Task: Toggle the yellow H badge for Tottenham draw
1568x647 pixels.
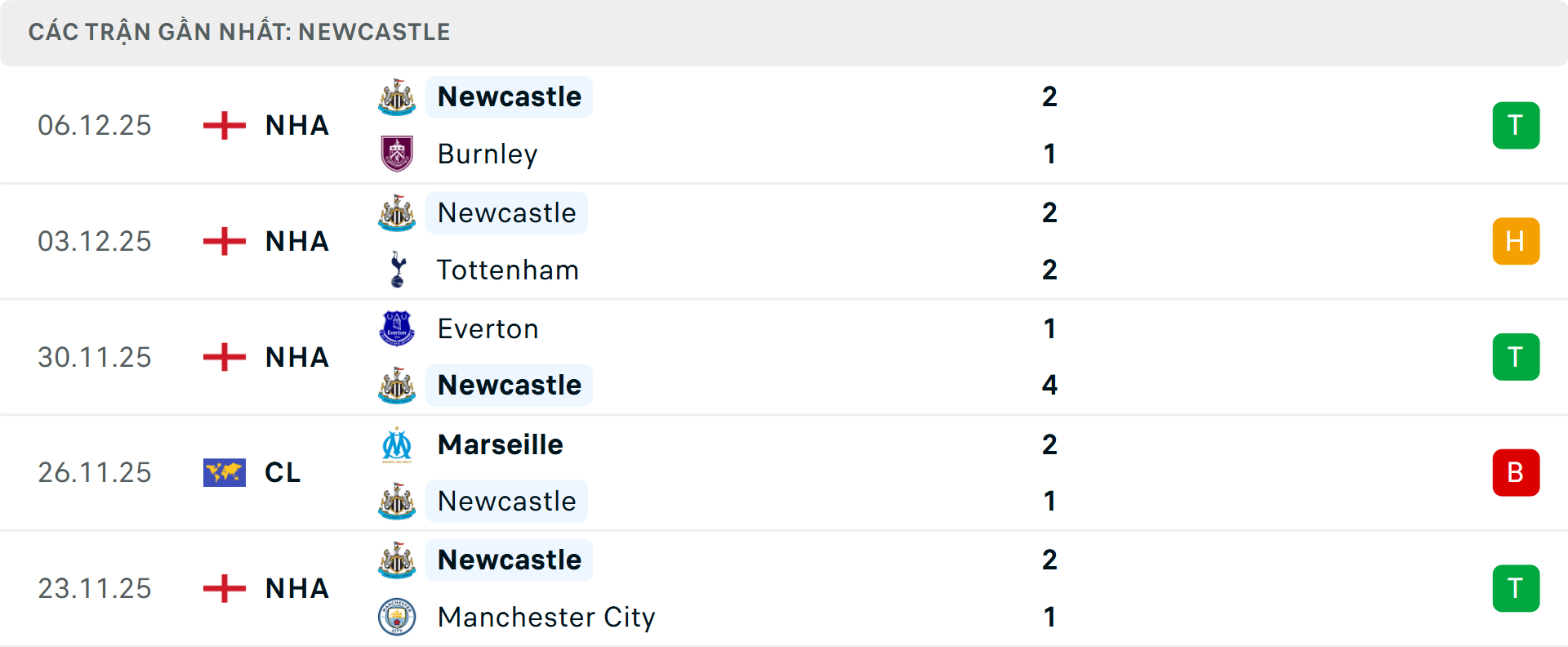Action: click(x=1517, y=241)
